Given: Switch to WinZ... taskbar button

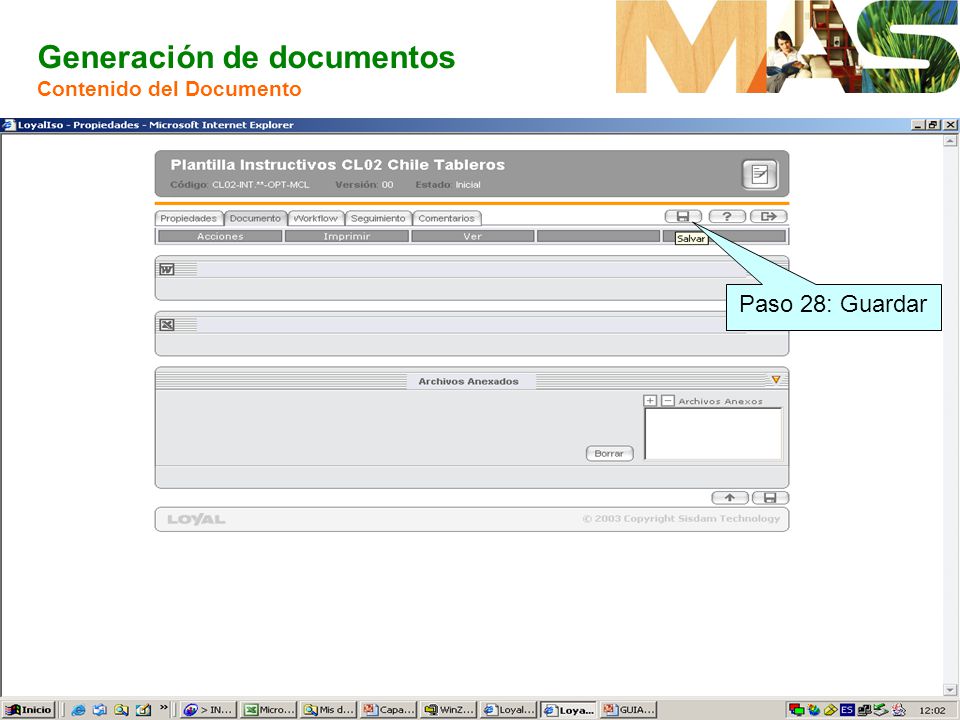Looking at the screenshot, I should tap(448, 710).
